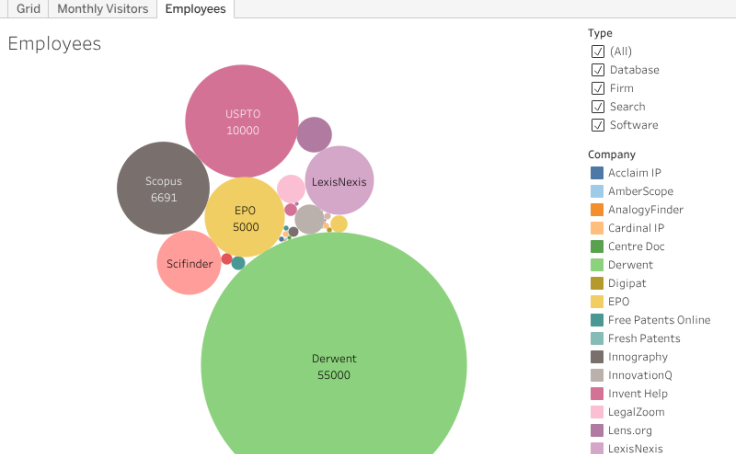
Task: Select the small yellow bubble above Derwent
Action: click(339, 224)
